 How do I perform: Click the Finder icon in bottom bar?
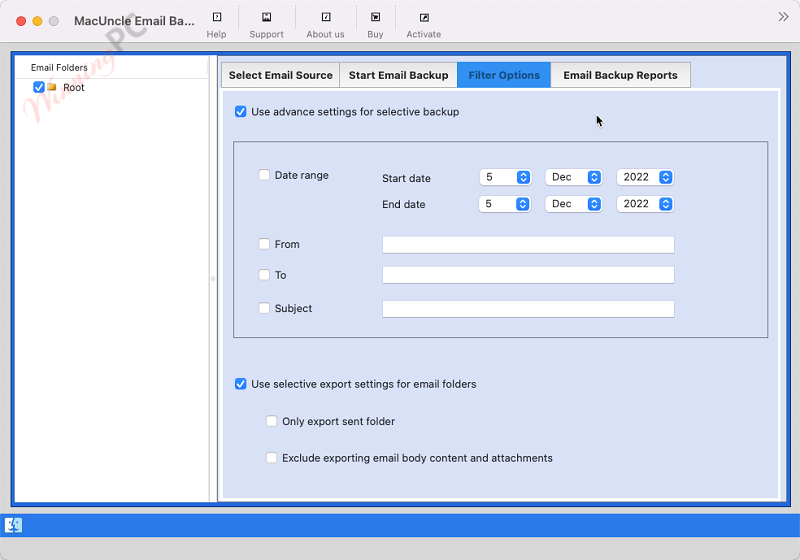13,525
